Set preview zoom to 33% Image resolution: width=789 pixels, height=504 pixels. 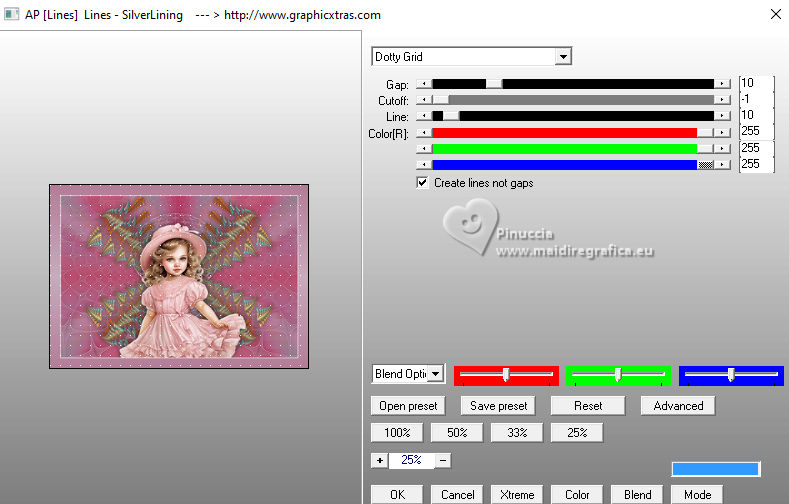pos(517,433)
